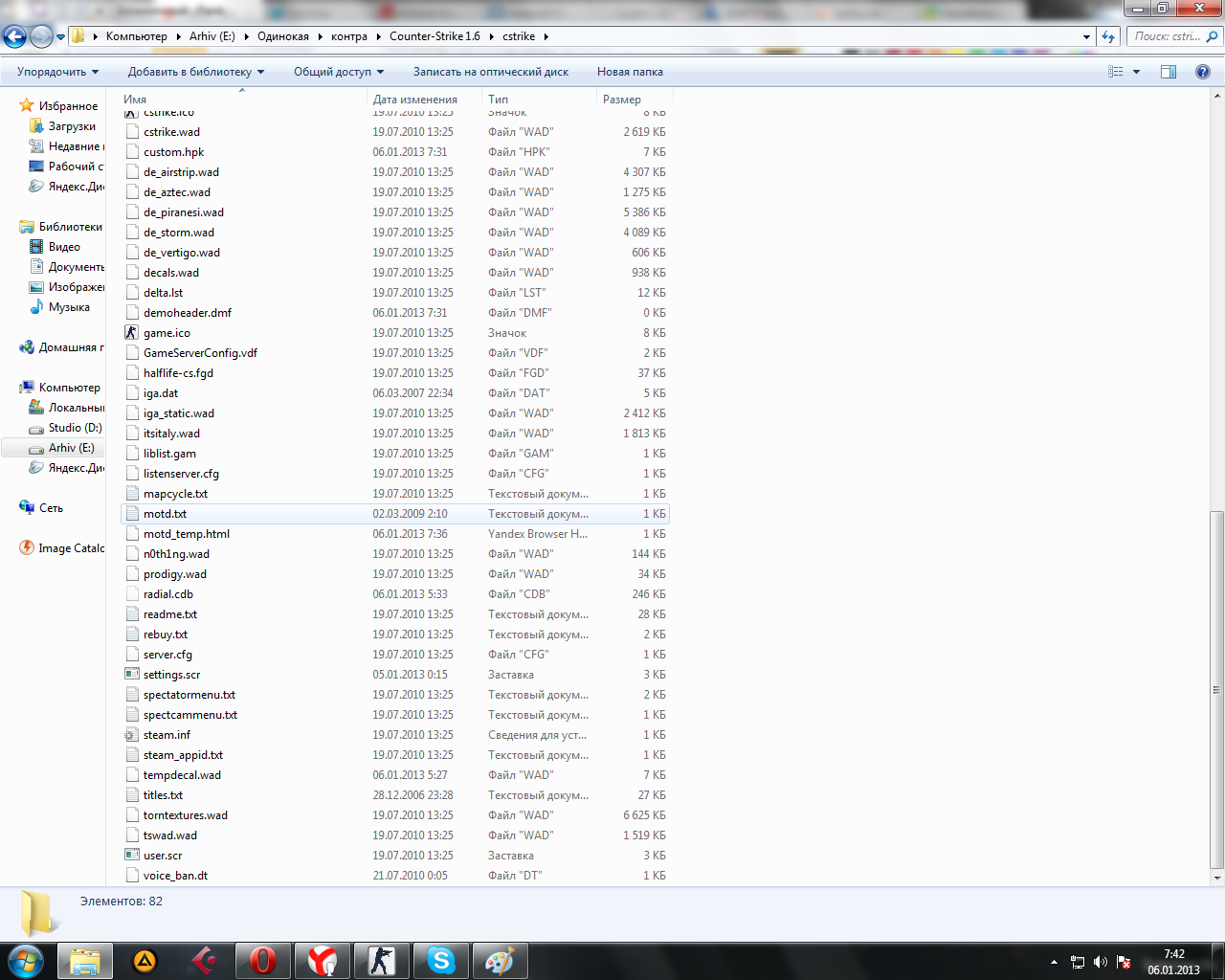
Task: Open the Windows Start menu orb
Action: 26,960
